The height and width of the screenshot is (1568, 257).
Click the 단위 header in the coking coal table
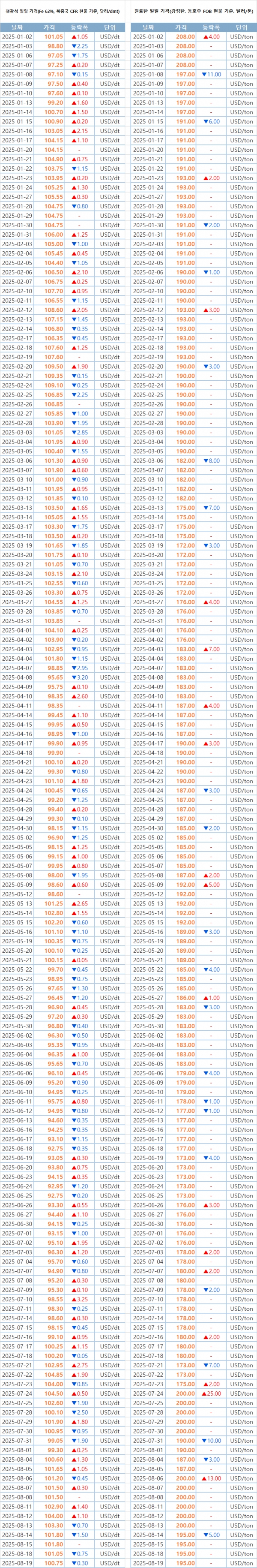pyautogui.click(x=241, y=27)
